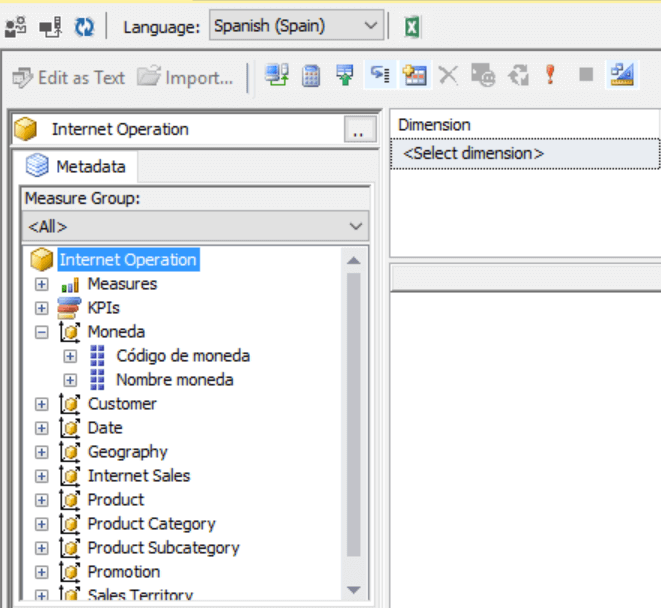This screenshot has width=661, height=608.
Task: Click the cube selection ellipsis button
Action: point(359,129)
